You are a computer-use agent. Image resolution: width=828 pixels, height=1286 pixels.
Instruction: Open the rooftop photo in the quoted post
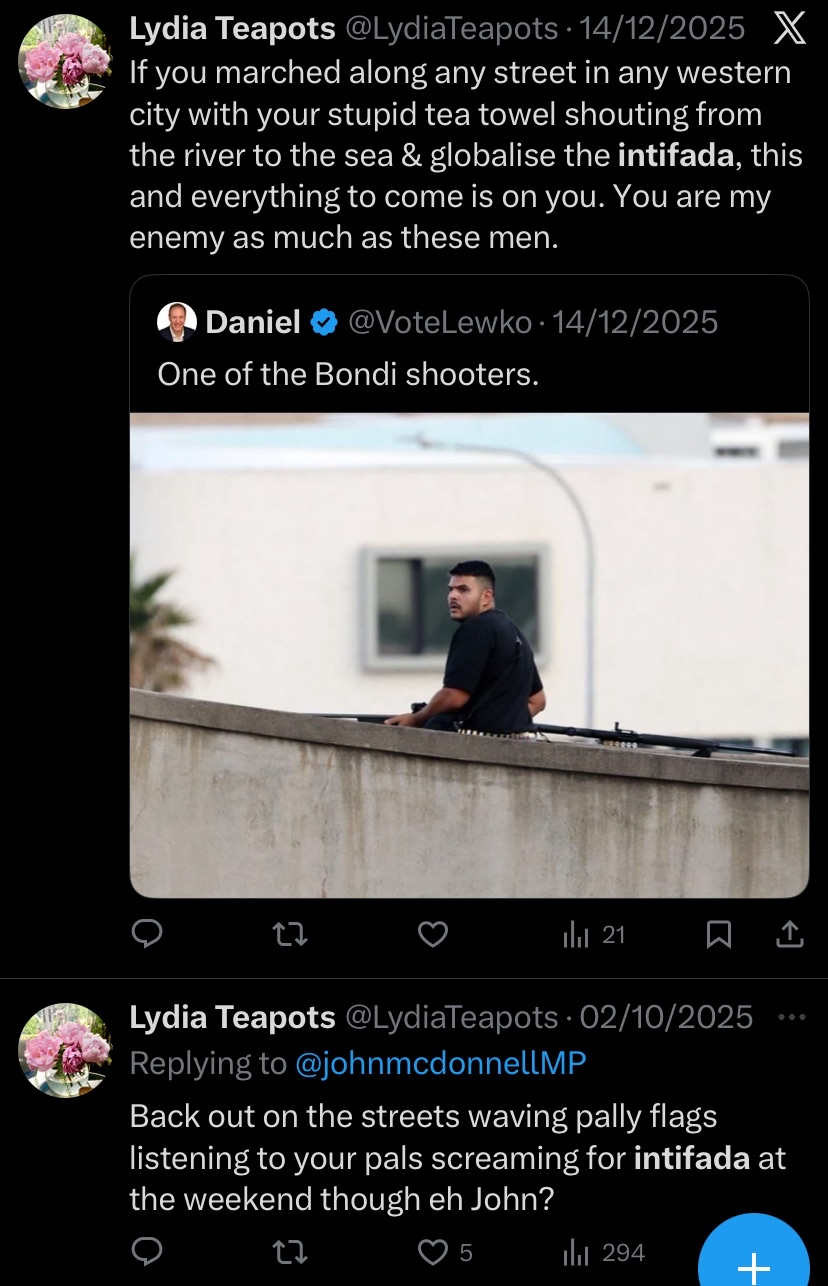pyautogui.click(x=469, y=655)
